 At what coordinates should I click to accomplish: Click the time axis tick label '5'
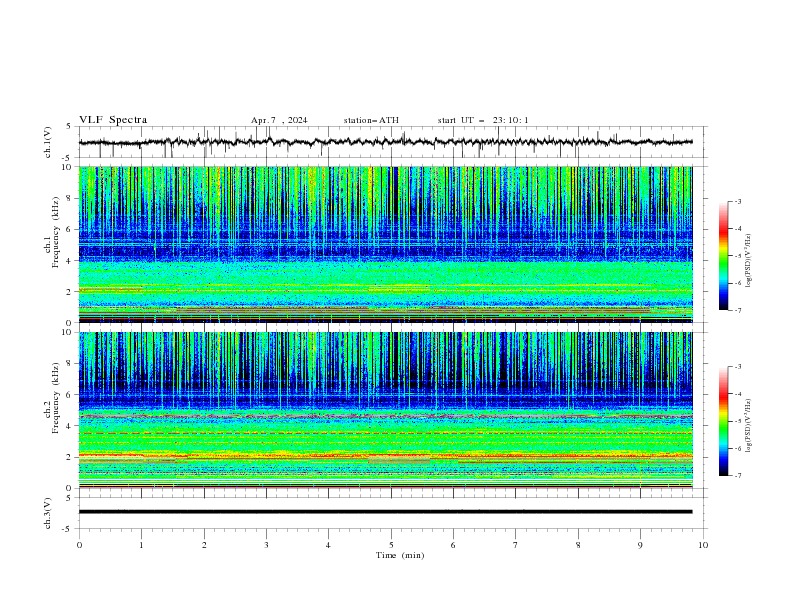(391, 545)
